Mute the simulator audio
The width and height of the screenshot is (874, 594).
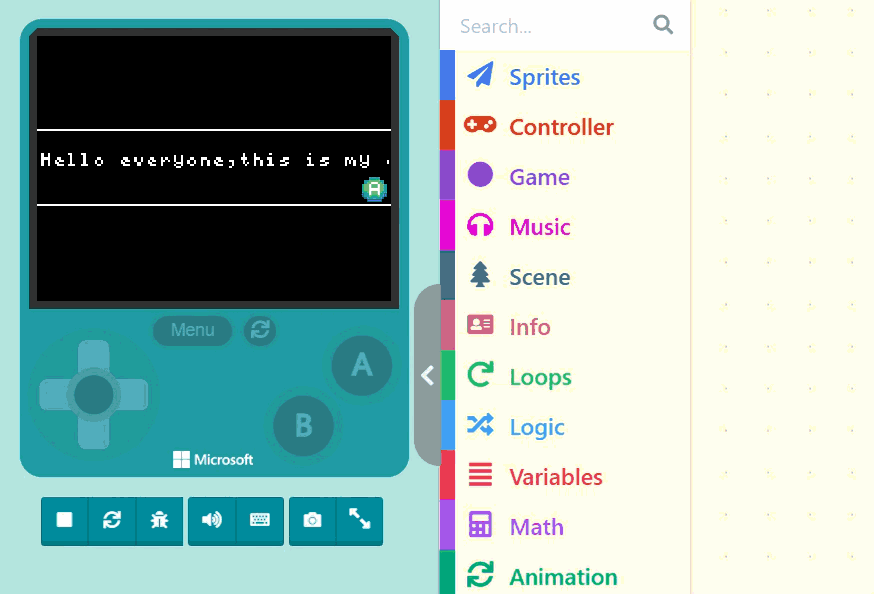[x=211, y=520]
